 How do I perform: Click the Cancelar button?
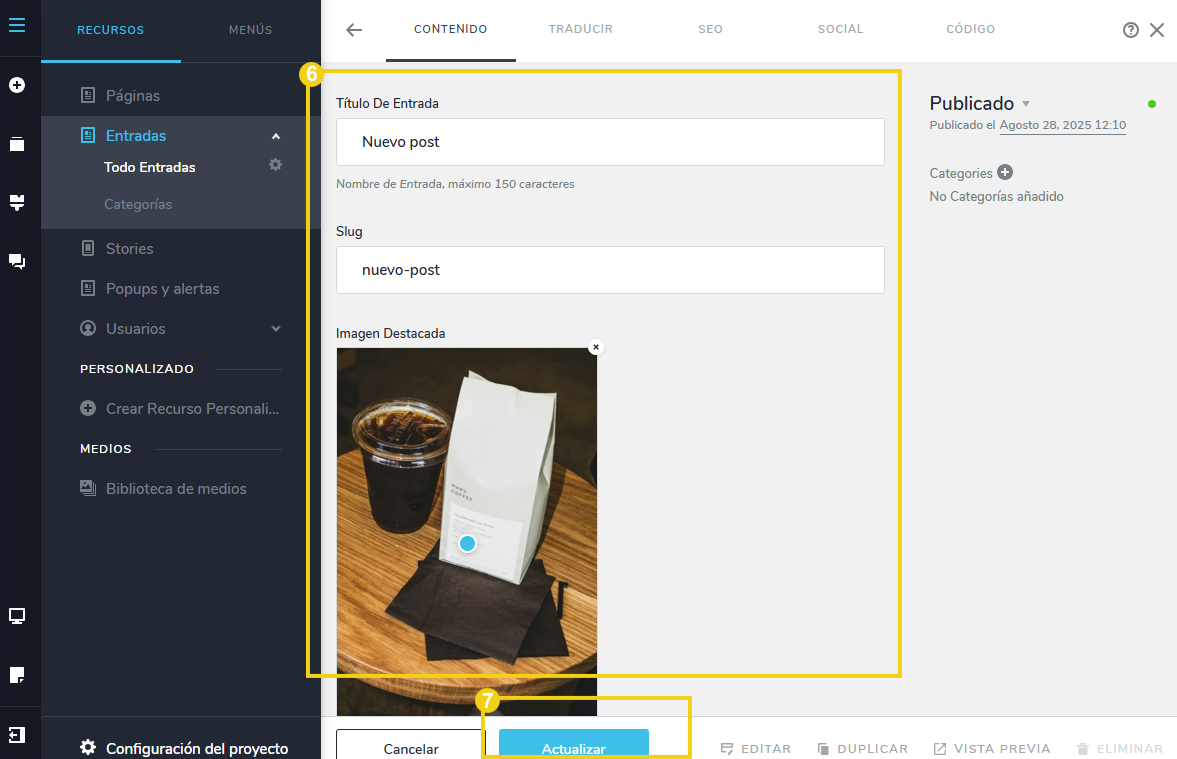411,744
